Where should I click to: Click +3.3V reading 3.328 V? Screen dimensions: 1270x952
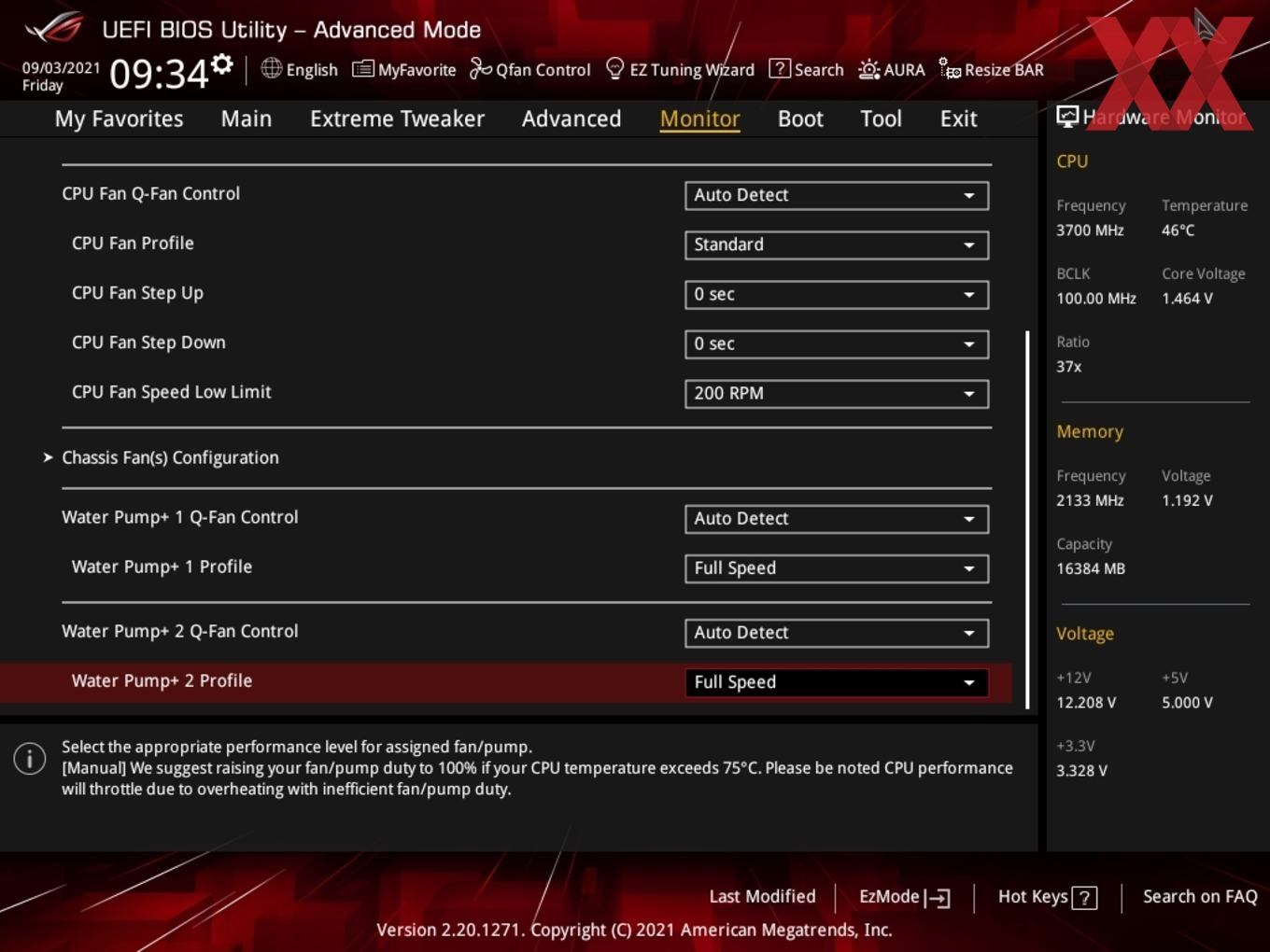[1081, 770]
